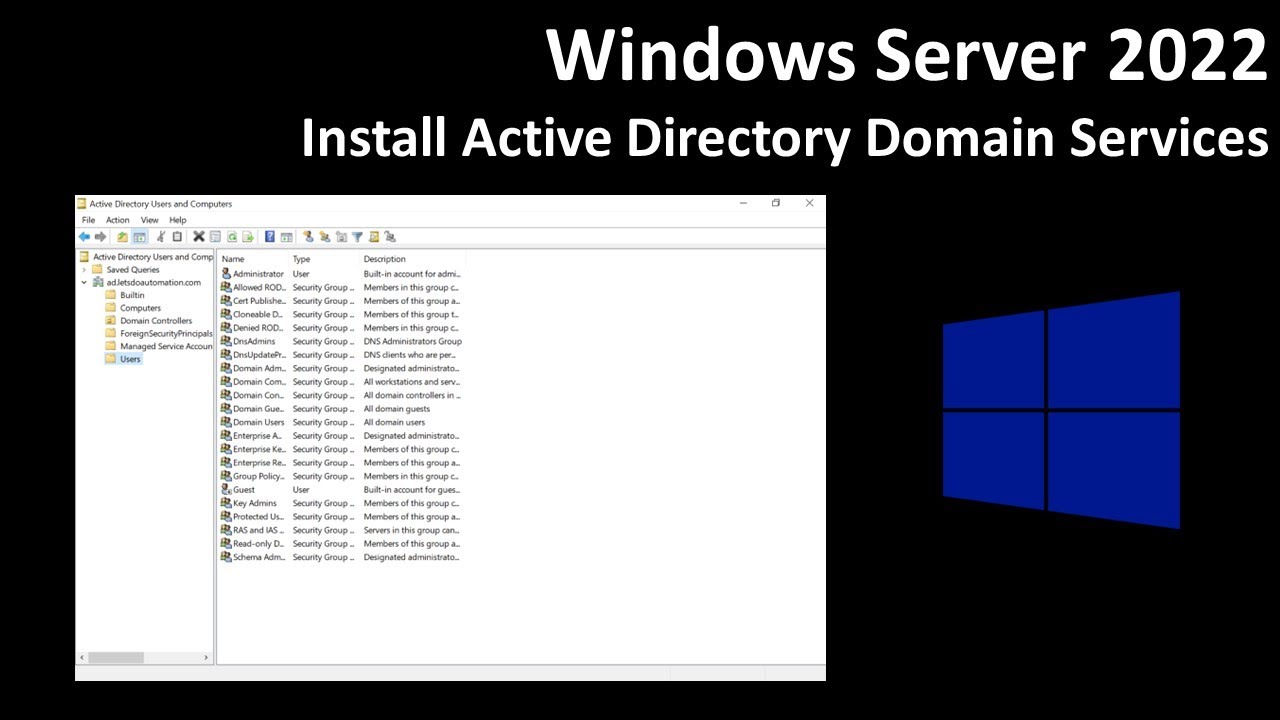Expand the Saved Queries node
The height and width of the screenshot is (720, 1280).
(x=84, y=269)
